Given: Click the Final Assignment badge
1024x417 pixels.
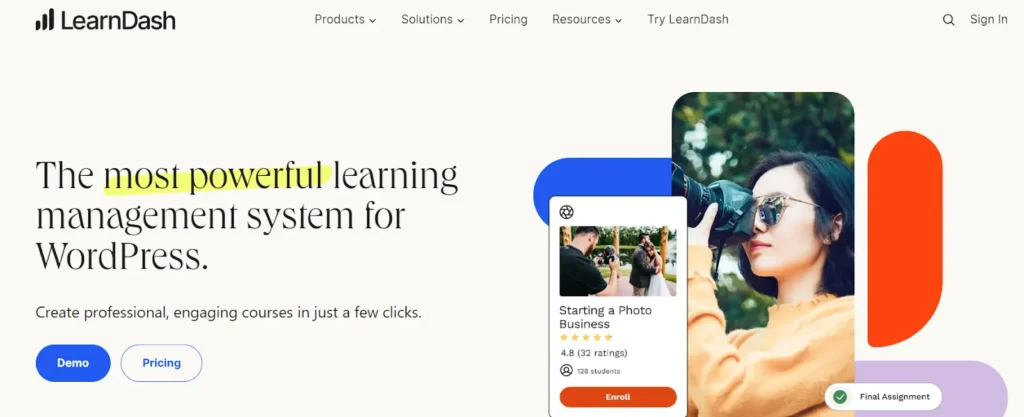Looking at the screenshot, I should [884, 397].
